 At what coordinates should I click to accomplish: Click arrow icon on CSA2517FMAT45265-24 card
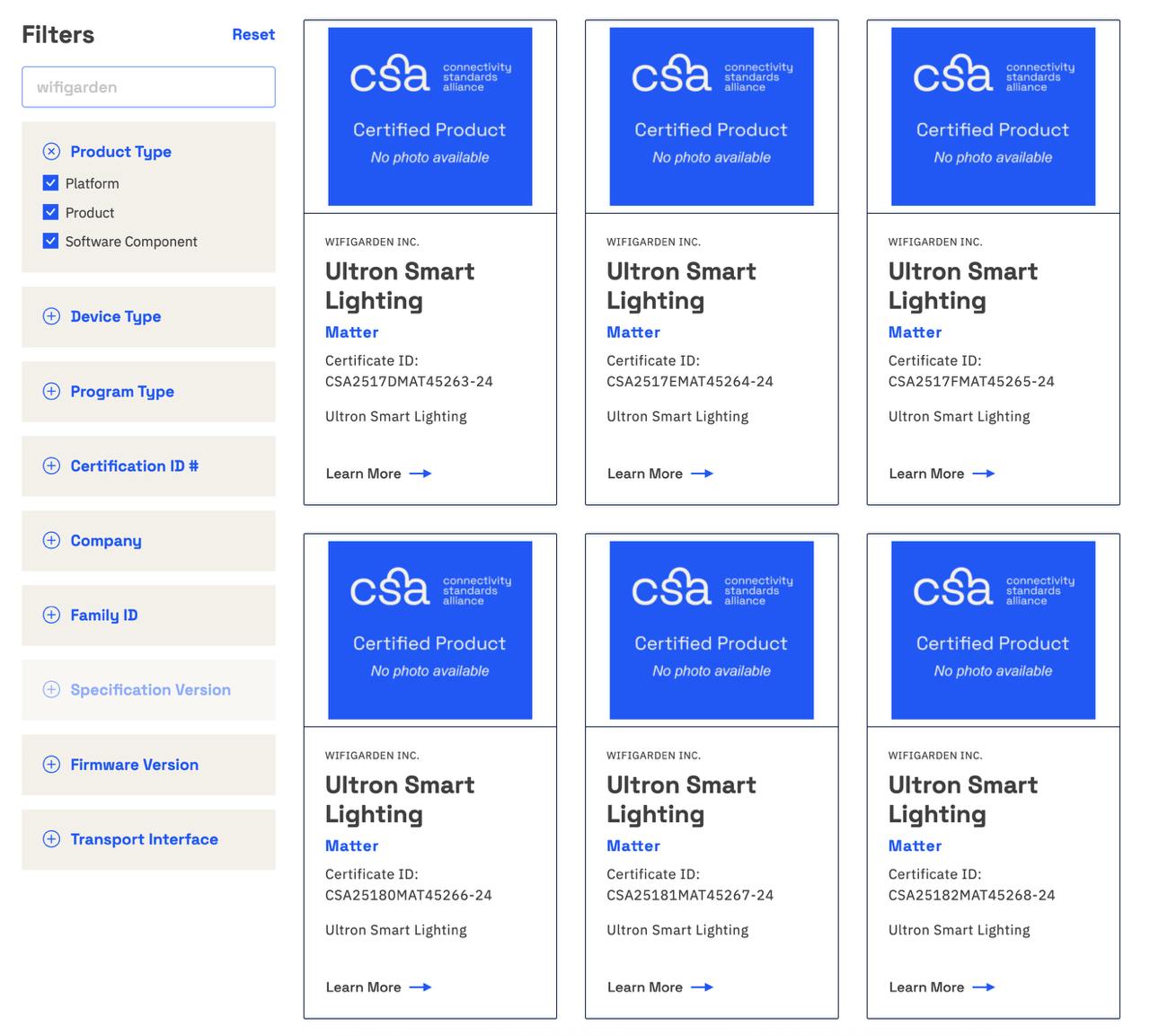(984, 474)
